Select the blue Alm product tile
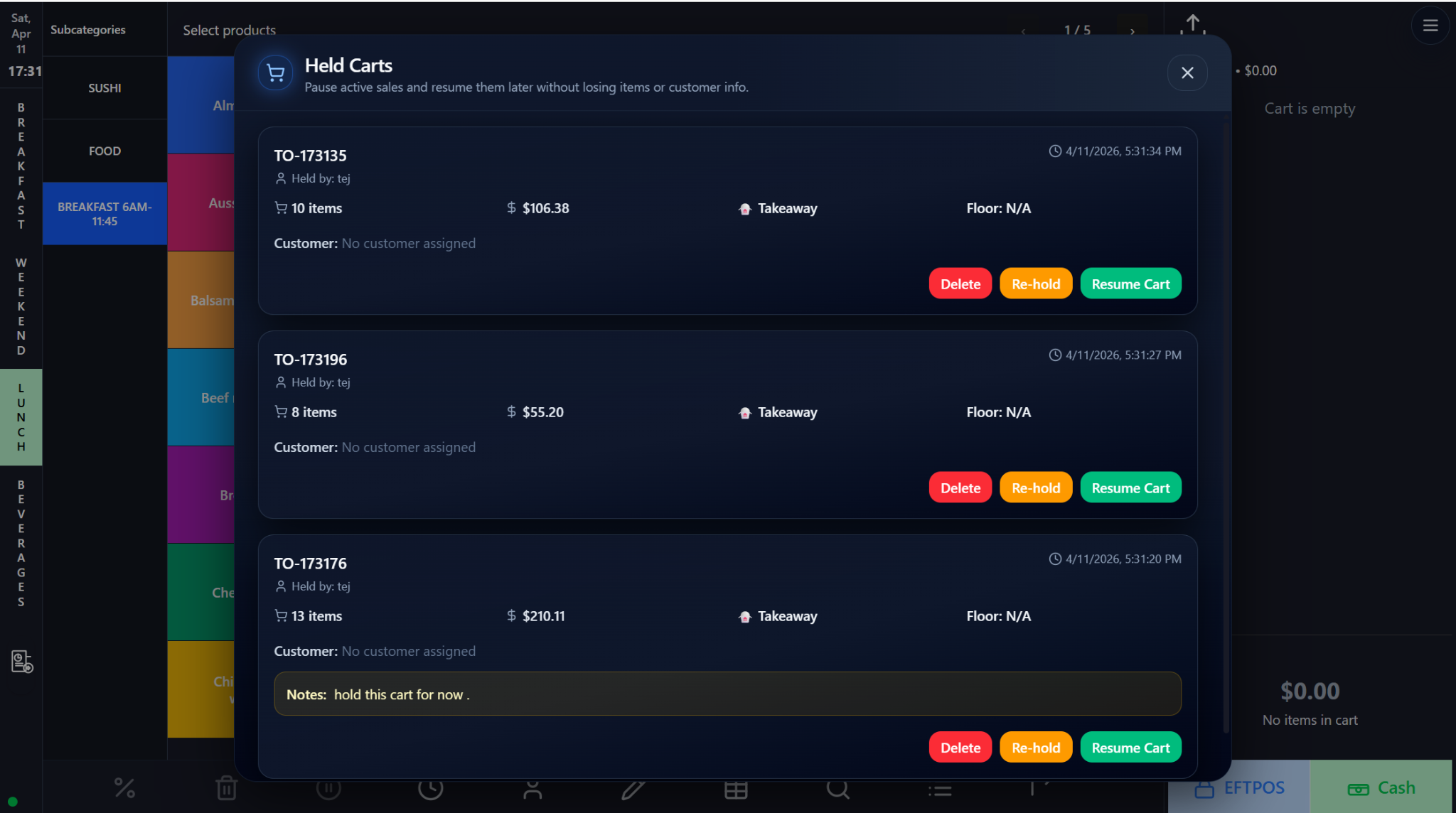Viewport: 1456px width, 813px height. point(201,105)
